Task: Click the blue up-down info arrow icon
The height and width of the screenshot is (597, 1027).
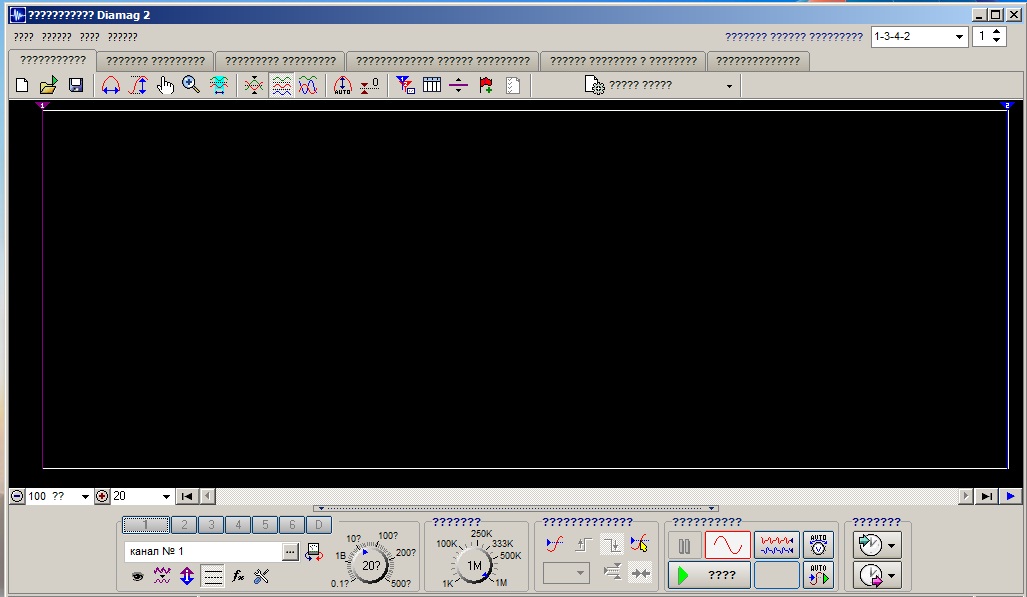Action: (x=187, y=576)
